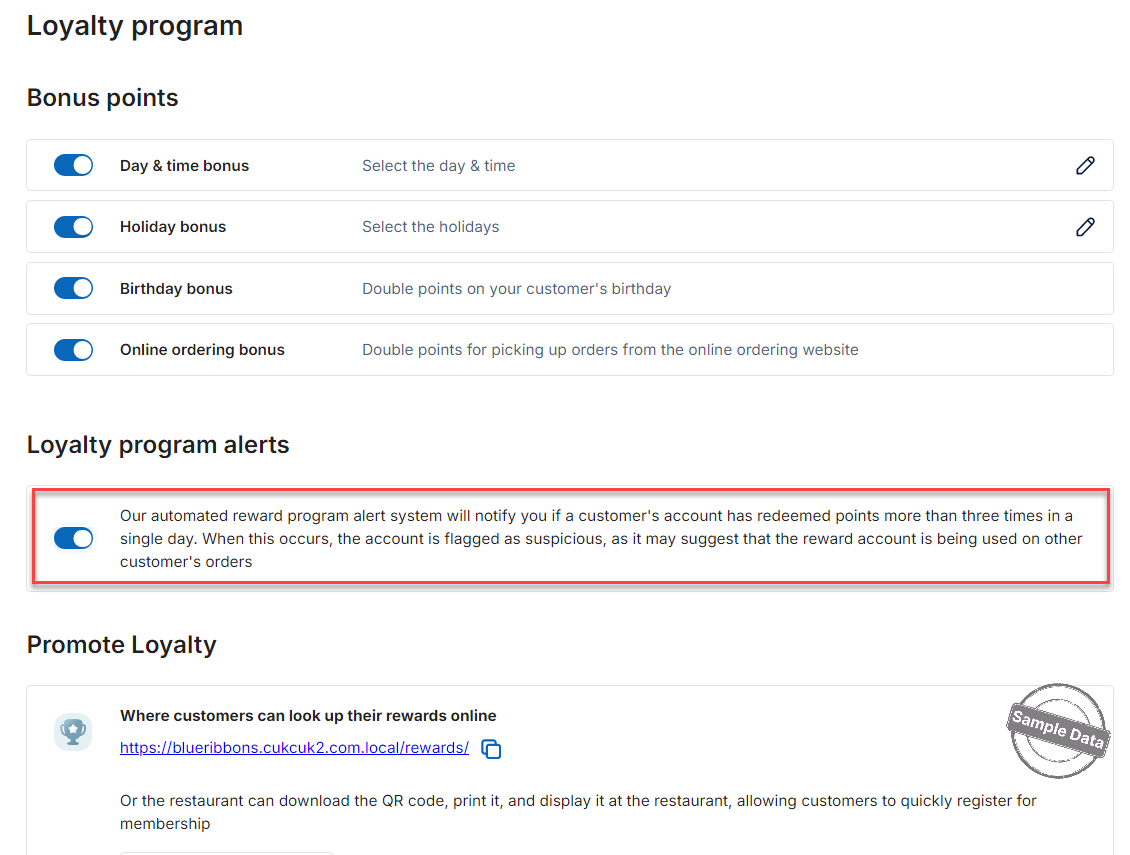The height and width of the screenshot is (855, 1130).
Task: Open the blueribbons rewards link
Action: (294, 748)
